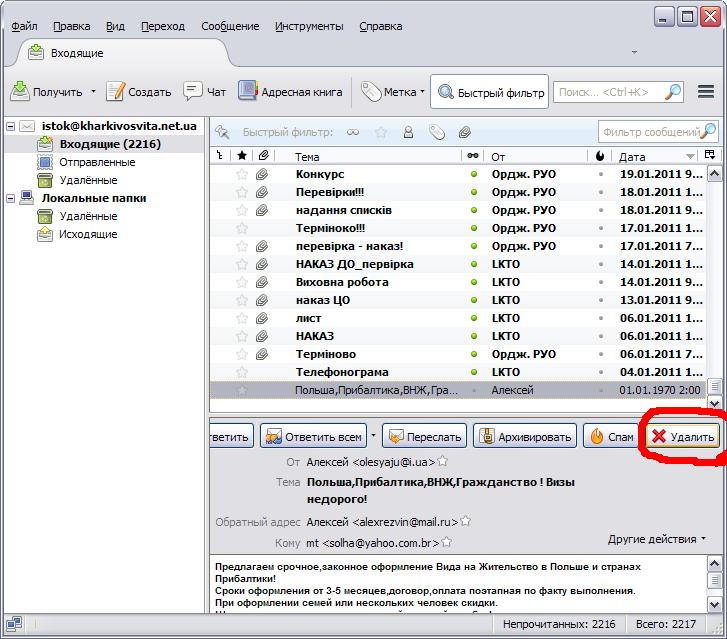Sort by thread column header icon
This screenshot has width=727, height=639.
[x=220, y=156]
